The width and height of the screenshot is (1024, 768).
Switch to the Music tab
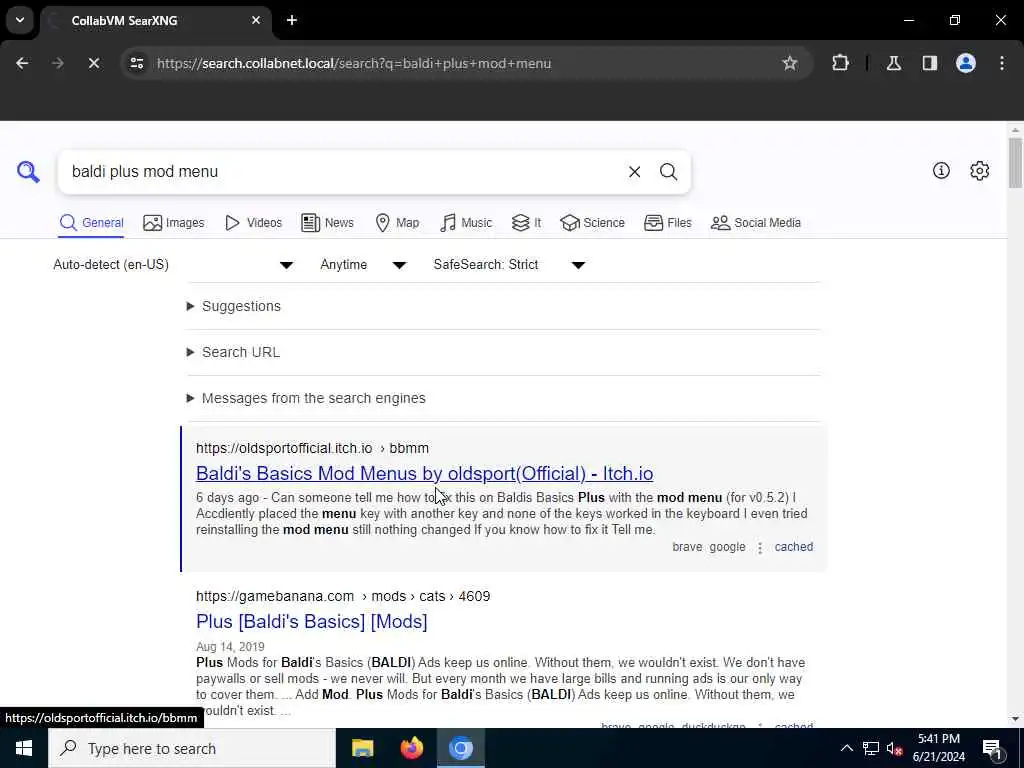coord(466,223)
